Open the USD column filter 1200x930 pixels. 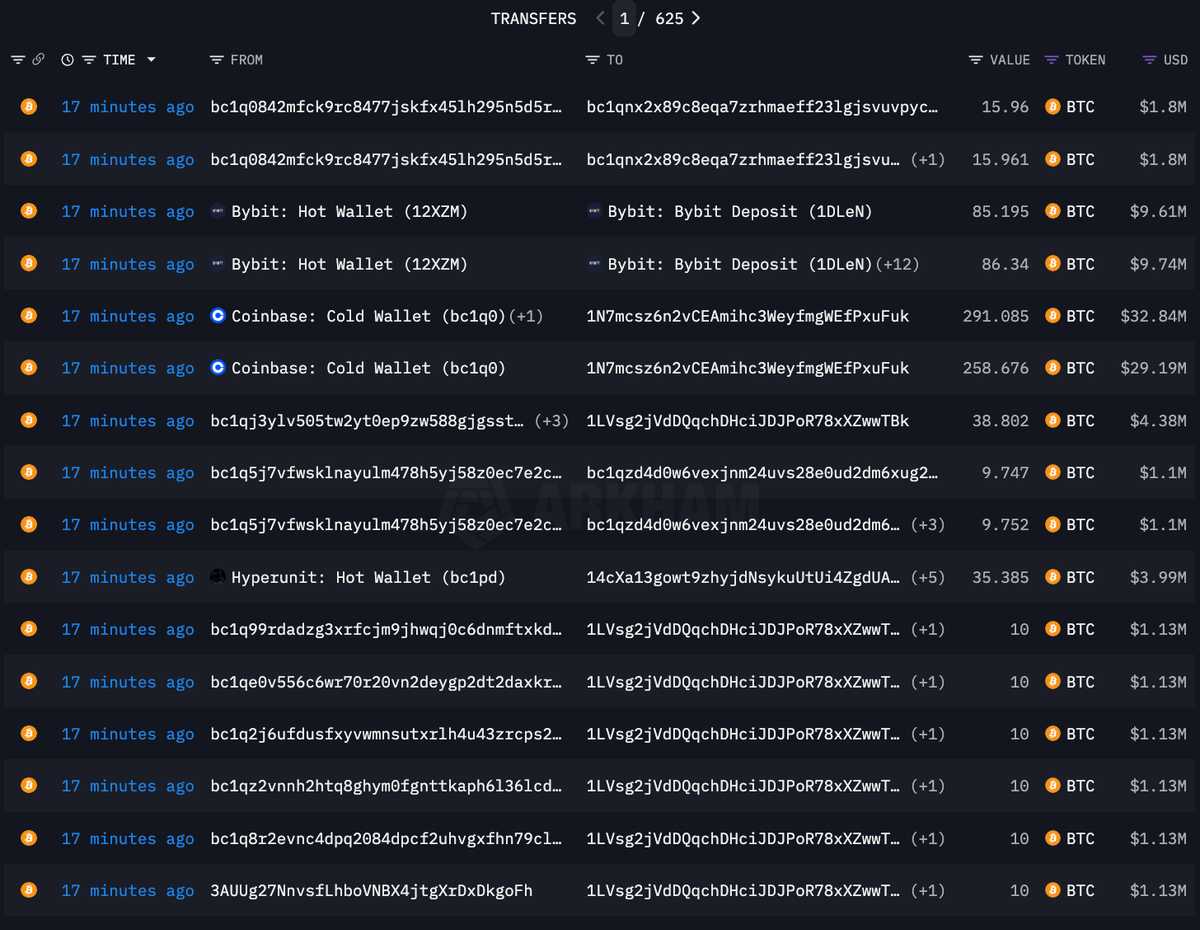(x=1150, y=60)
